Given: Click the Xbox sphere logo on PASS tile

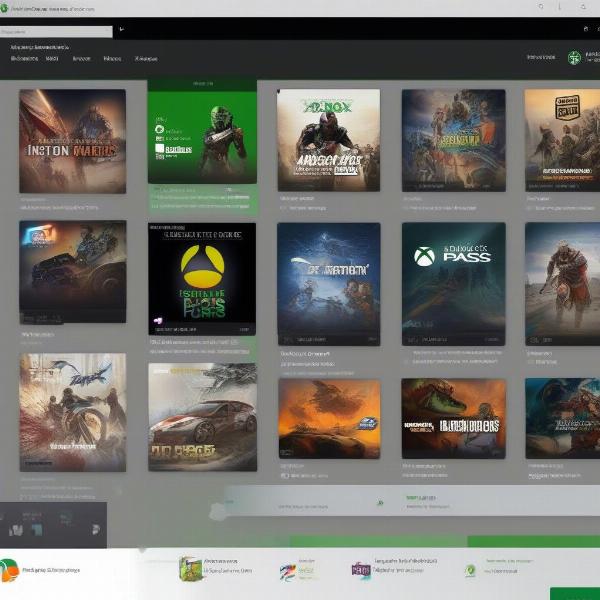Looking at the screenshot, I should [x=424, y=256].
